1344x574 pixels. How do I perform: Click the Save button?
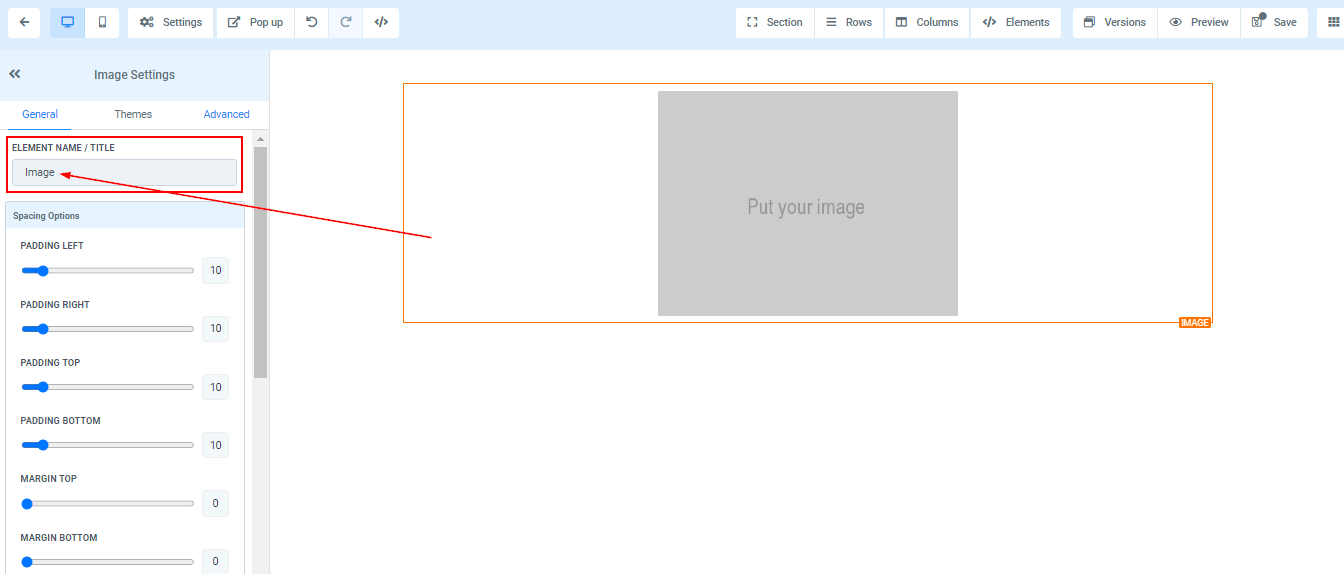[1274, 22]
